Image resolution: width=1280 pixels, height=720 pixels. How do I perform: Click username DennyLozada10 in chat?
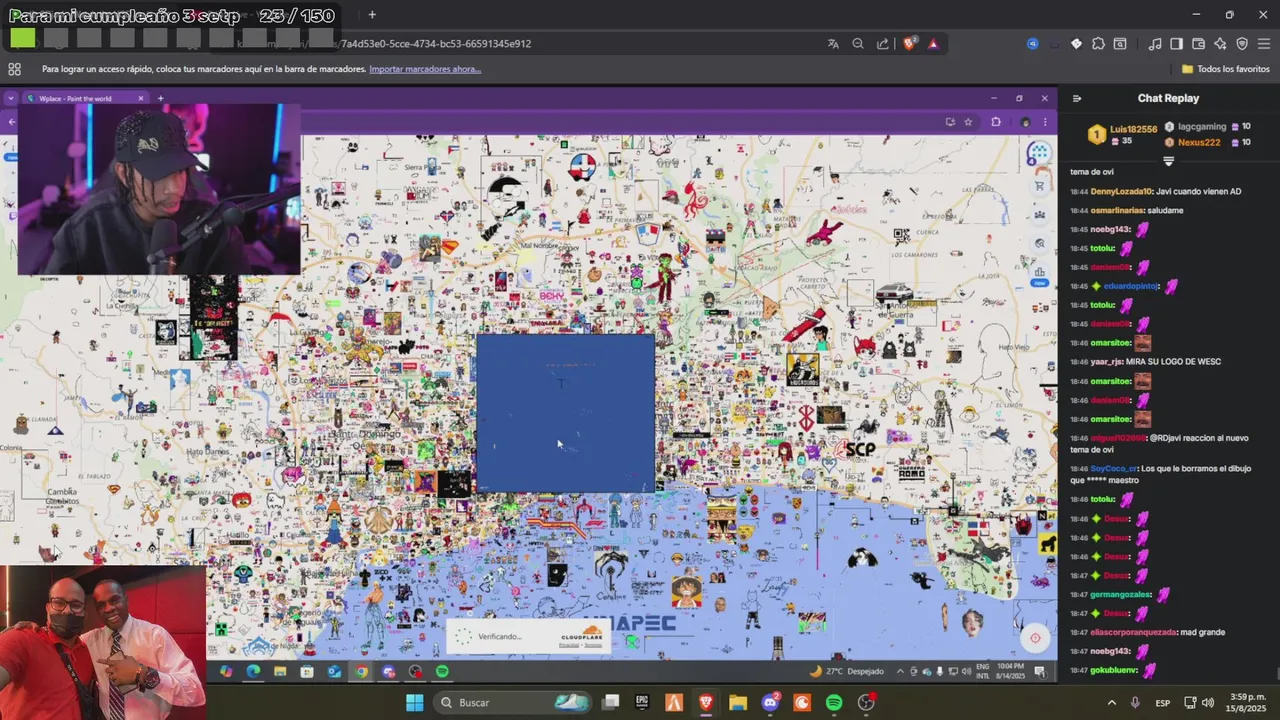click(x=1121, y=191)
